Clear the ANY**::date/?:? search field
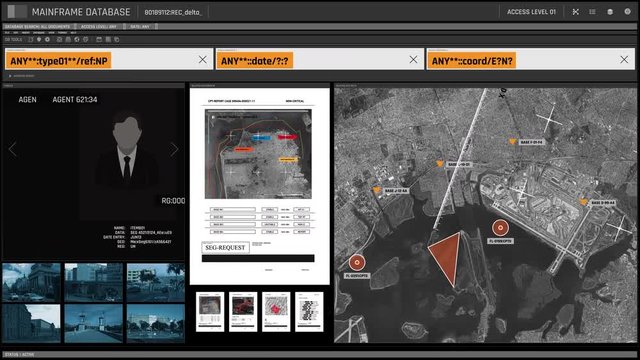Image resolution: width=640 pixels, height=360 pixels. pyautogui.click(x=413, y=60)
